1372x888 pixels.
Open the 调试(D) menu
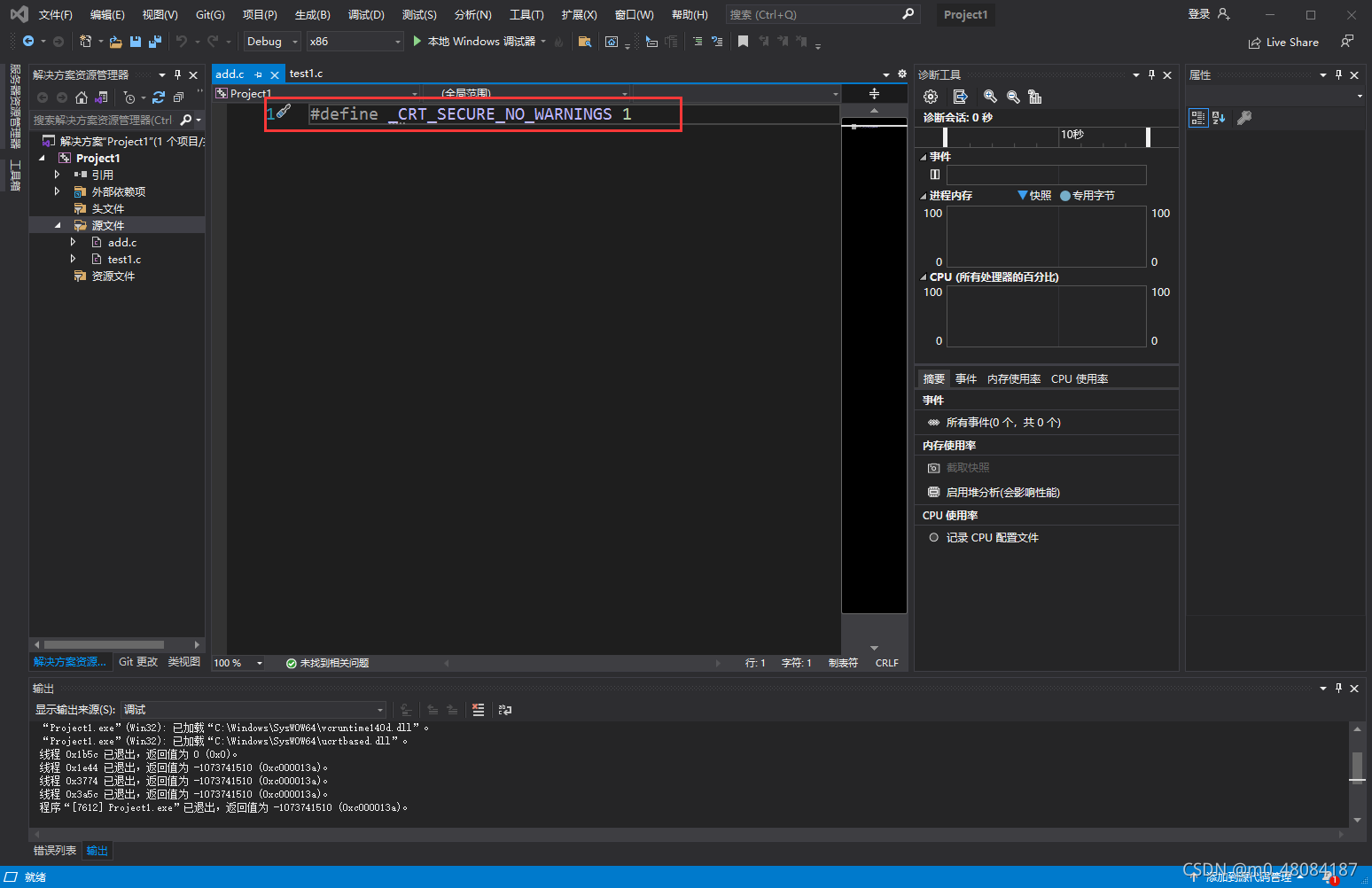tap(366, 14)
